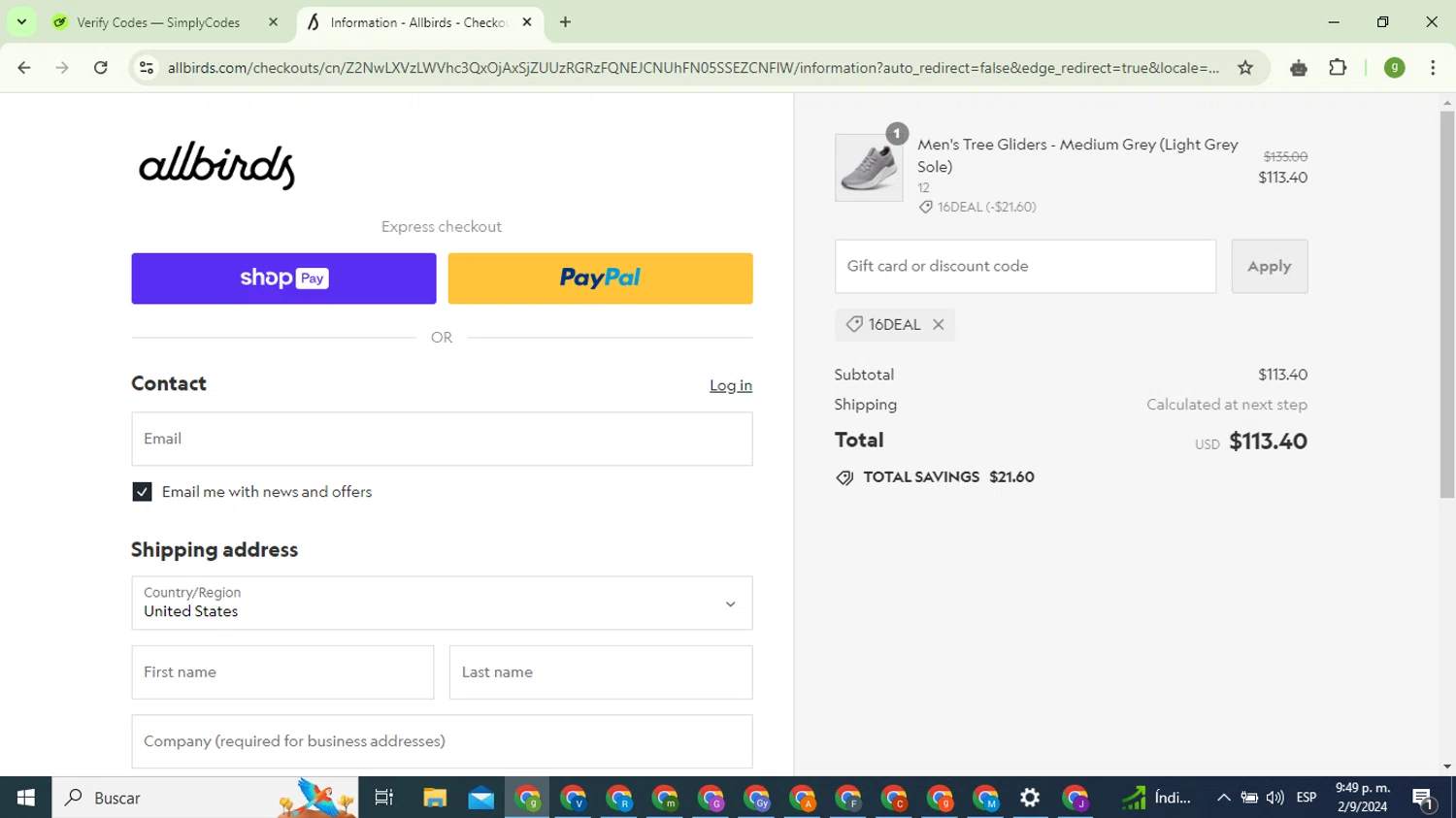Click the First name field
The height and width of the screenshot is (818, 1456).
coord(282,672)
